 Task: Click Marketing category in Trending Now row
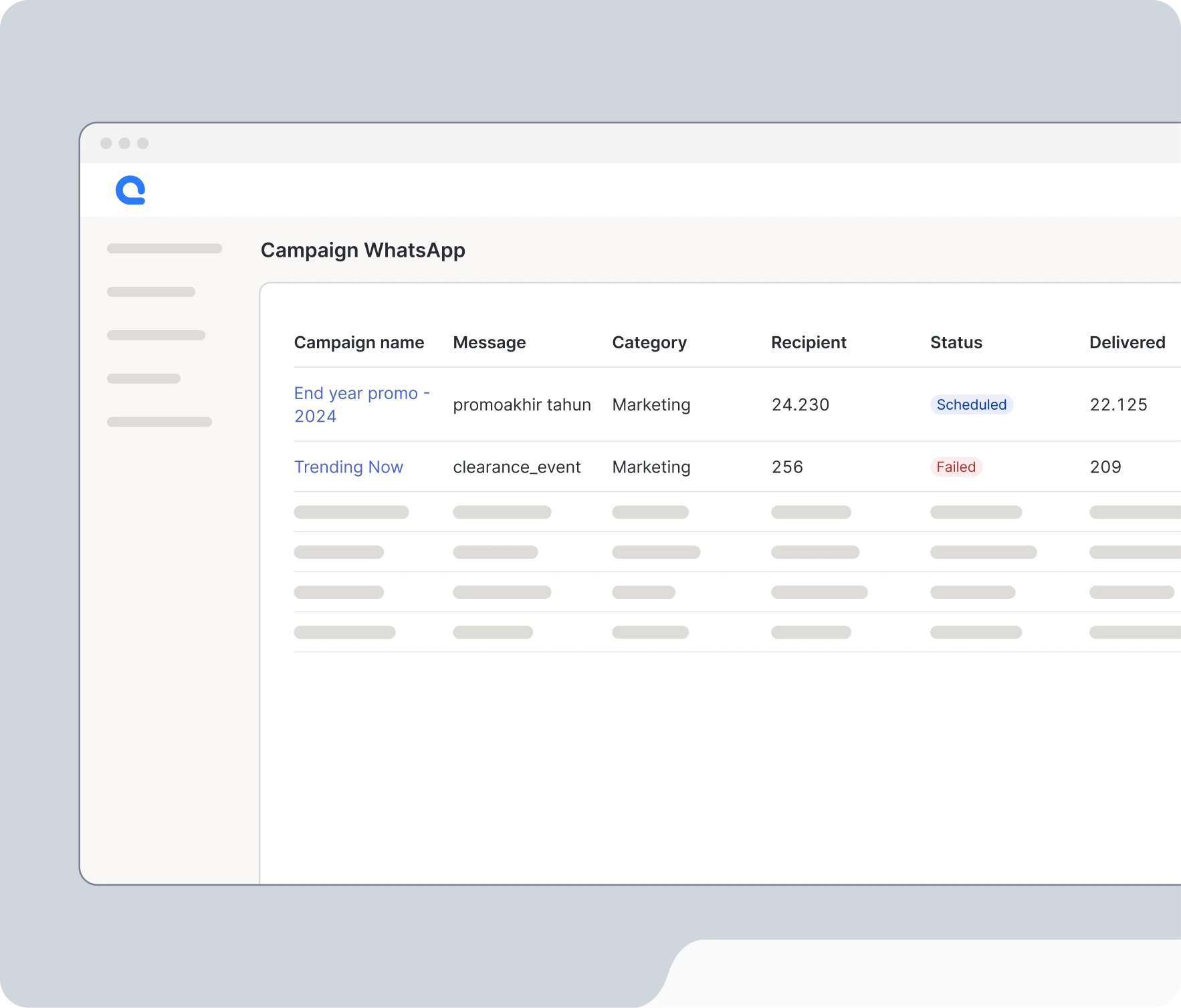651,467
